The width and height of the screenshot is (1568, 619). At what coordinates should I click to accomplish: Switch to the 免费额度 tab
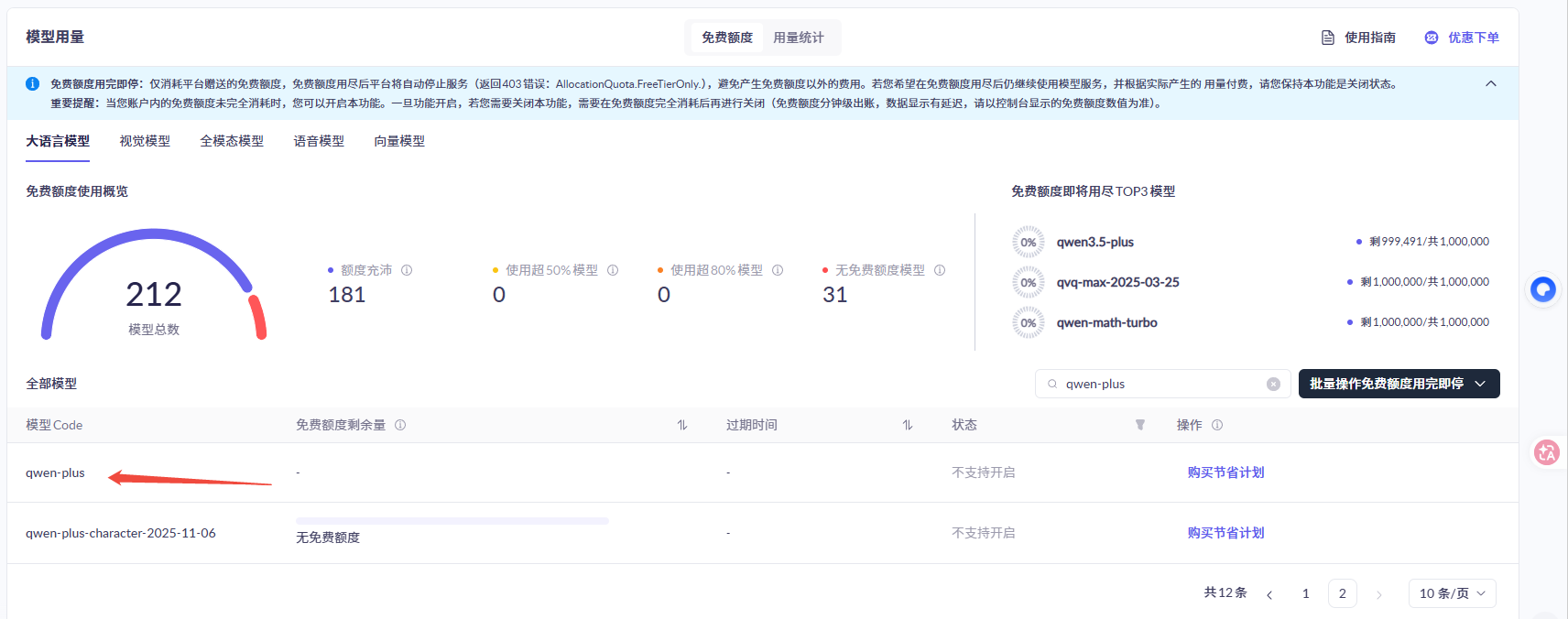[727, 38]
